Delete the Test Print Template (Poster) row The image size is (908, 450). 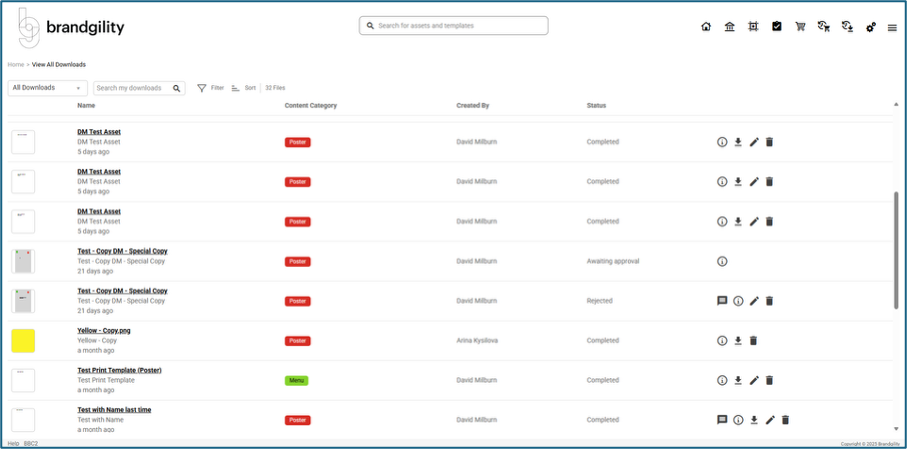pyautogui.click(x=769, y=381)
